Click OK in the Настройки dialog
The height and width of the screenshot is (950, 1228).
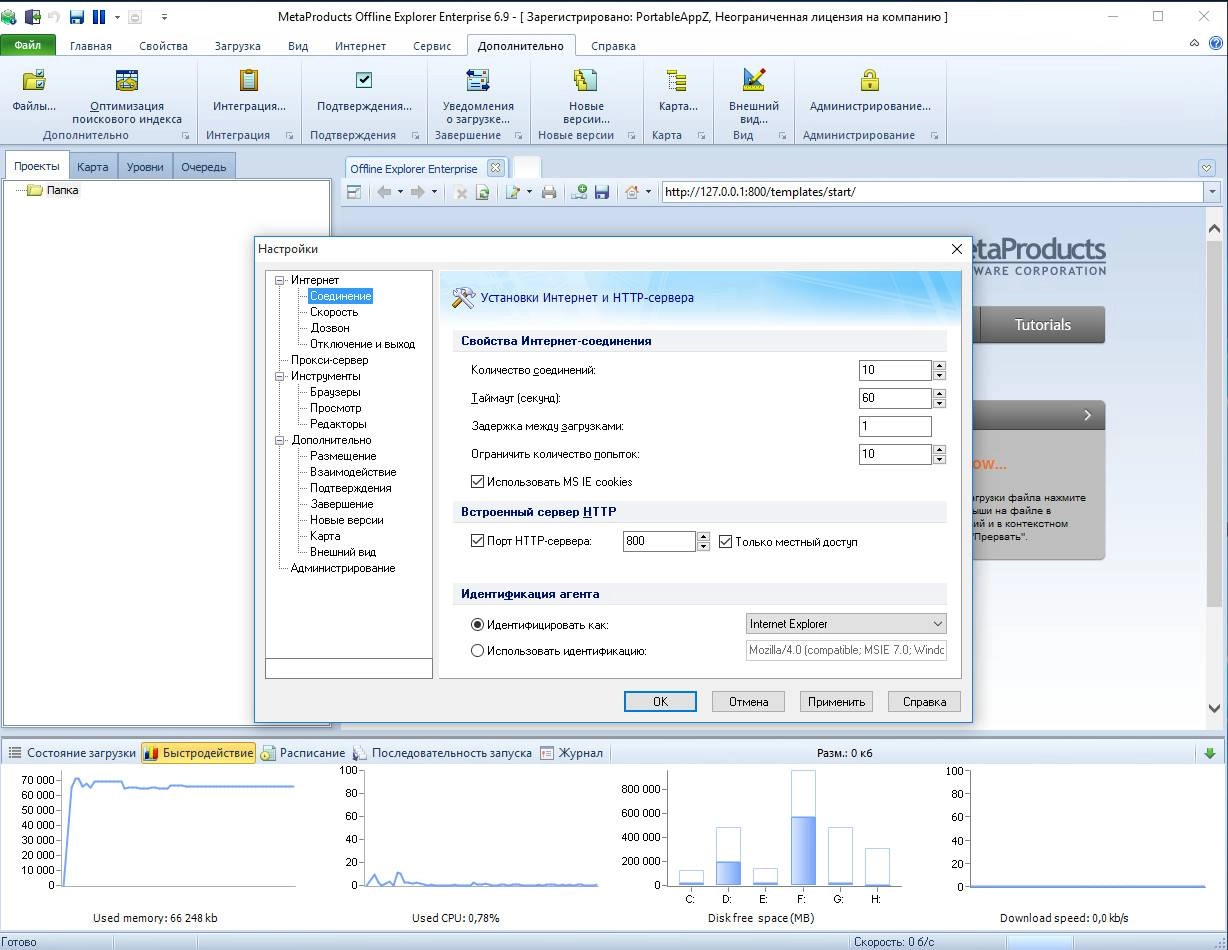660,702
